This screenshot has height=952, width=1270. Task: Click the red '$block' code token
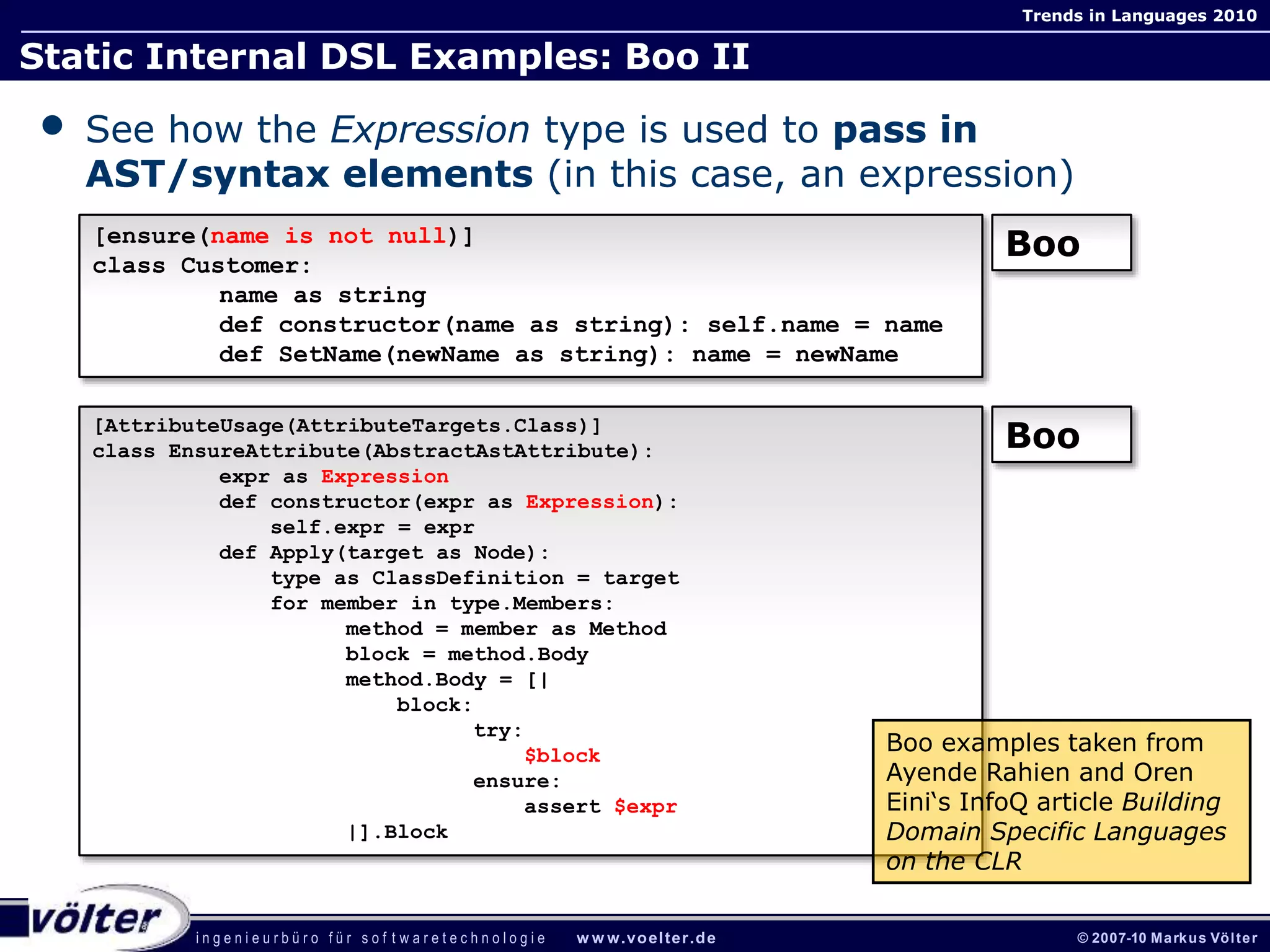[562, 756]
